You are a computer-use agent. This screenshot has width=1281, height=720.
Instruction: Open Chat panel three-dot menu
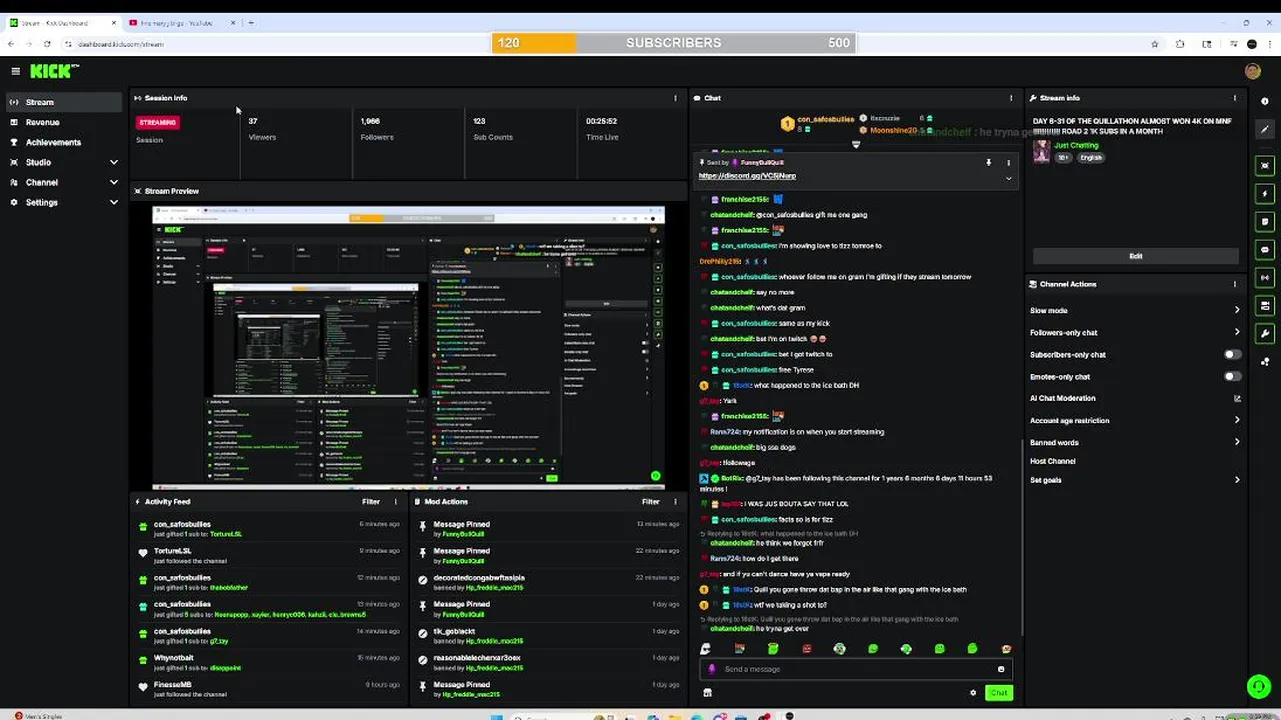point(1010,98)
